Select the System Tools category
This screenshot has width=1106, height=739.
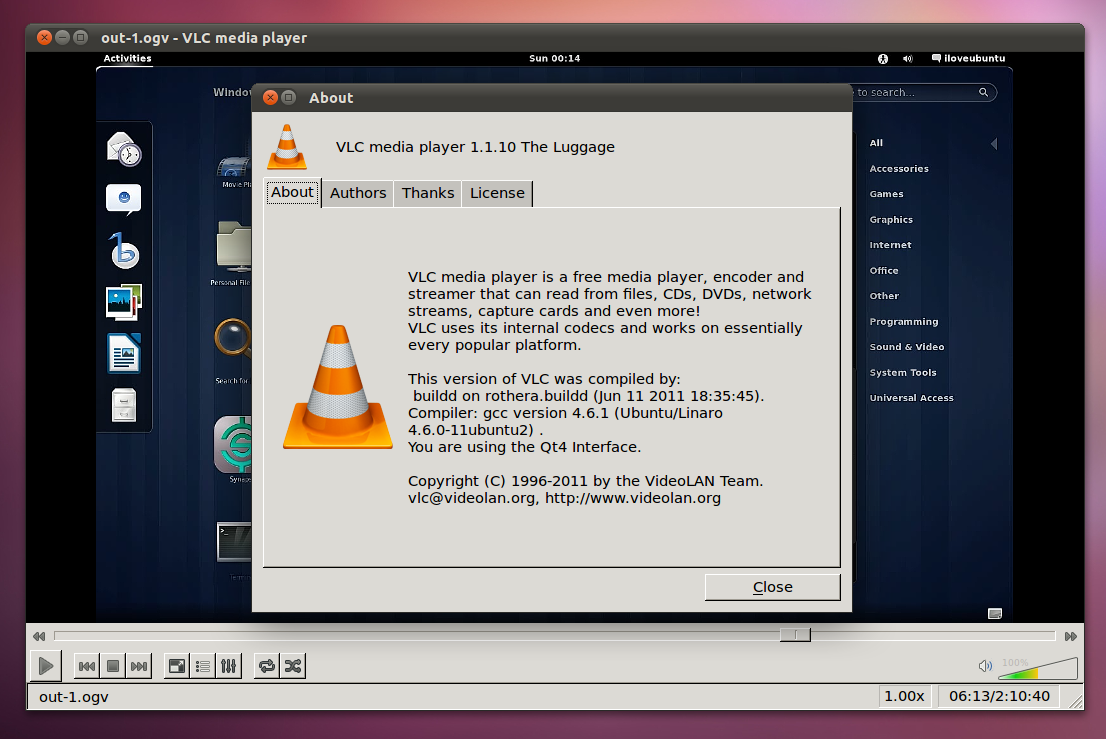(x=903, y=372)
